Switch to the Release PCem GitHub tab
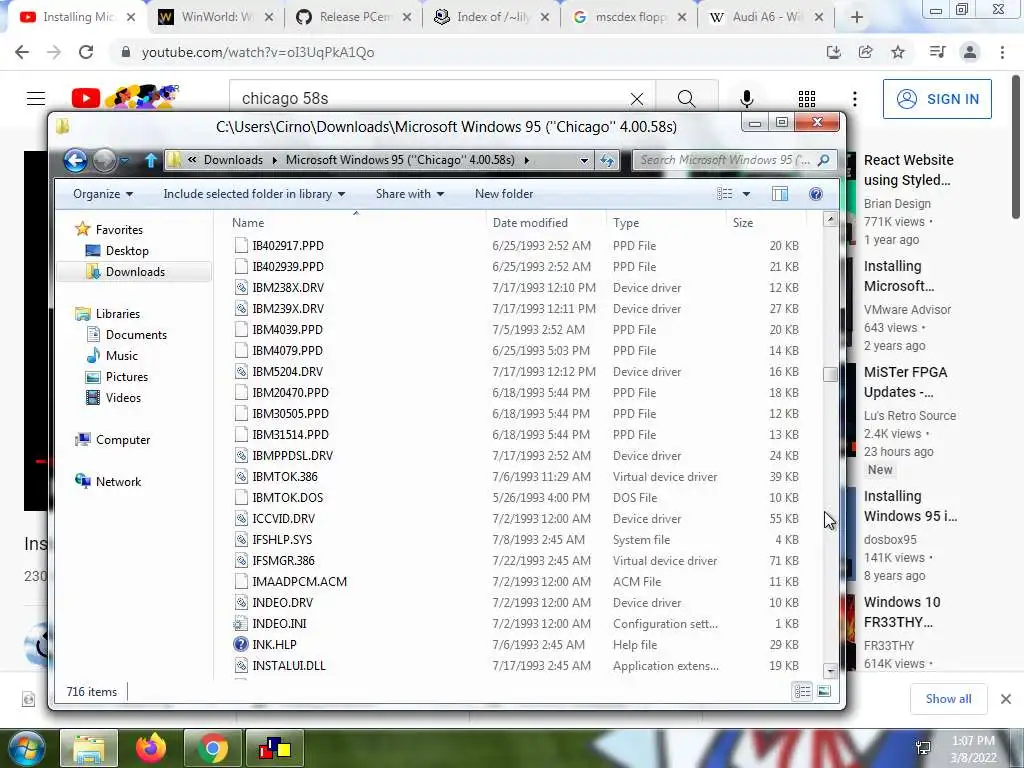The image size is (1024, 768). 353,17
